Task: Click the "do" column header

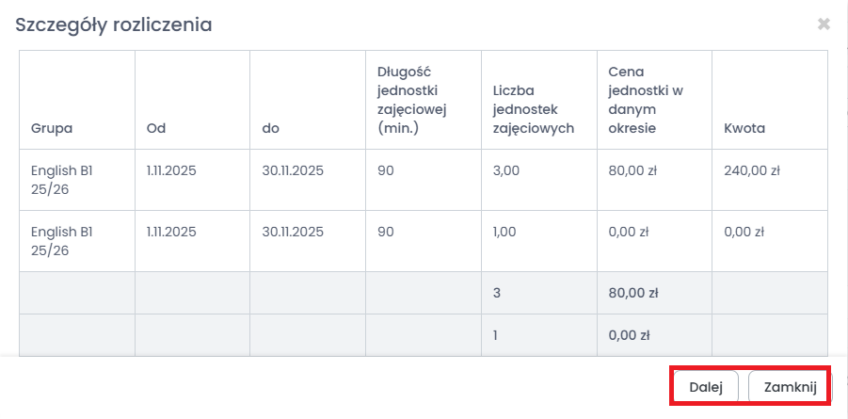Action: tap(270, 128)
